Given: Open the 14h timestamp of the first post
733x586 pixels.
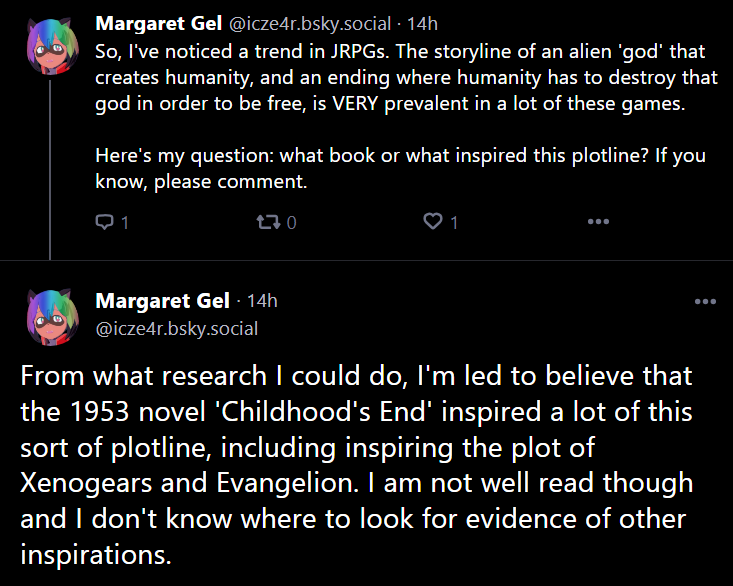Looking at the screenshot, I should coord(422,24).
